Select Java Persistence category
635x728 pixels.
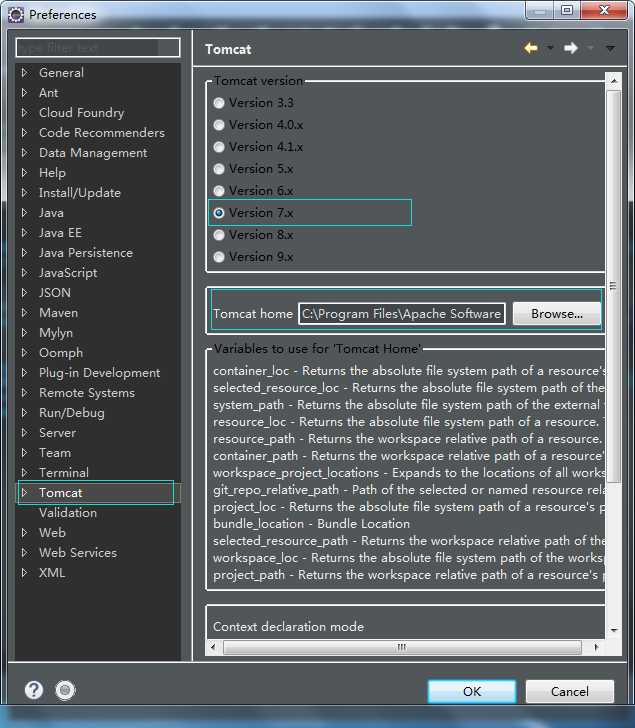86,253
